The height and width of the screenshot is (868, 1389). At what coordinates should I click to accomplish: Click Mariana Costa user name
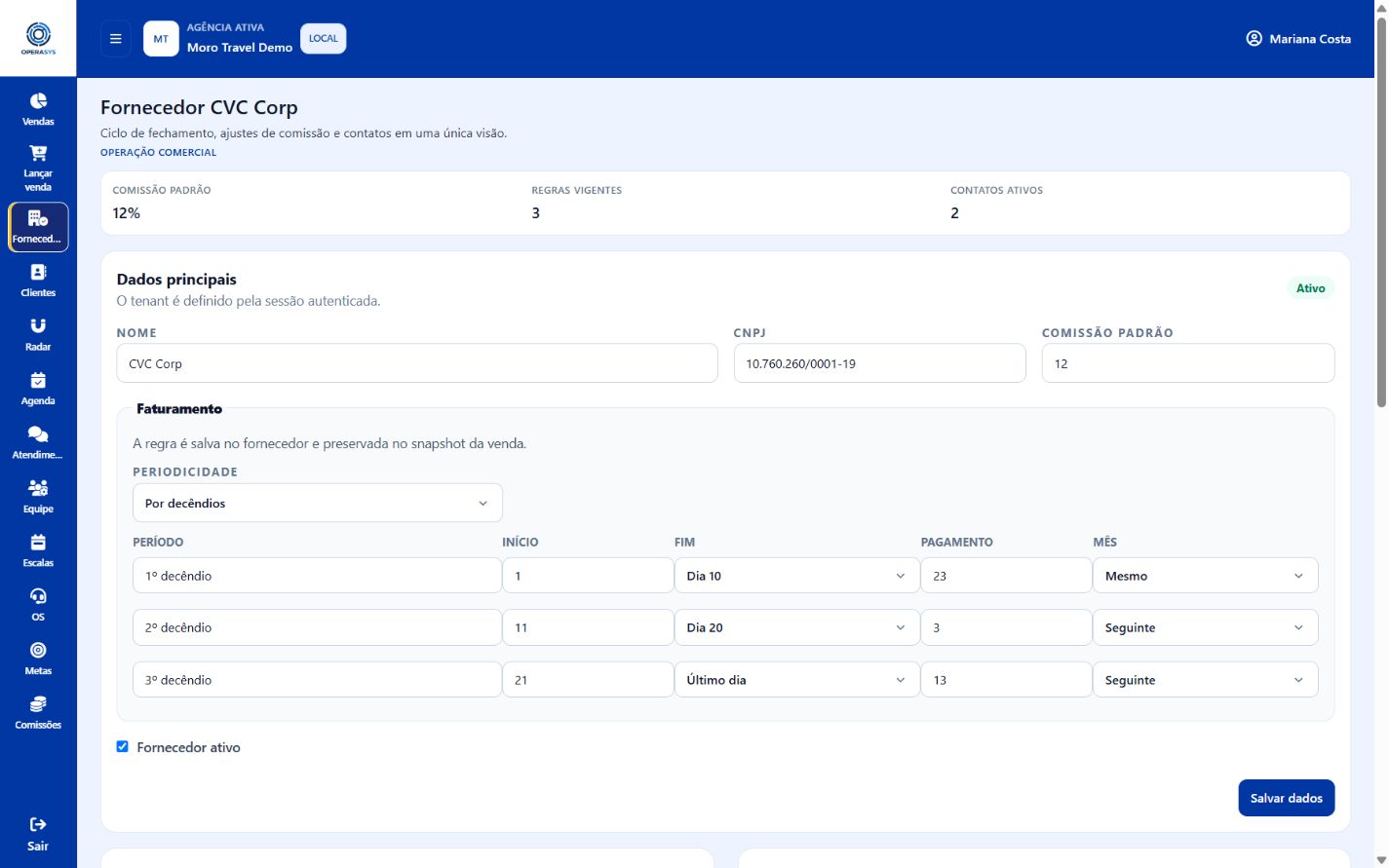click(1310, 39)
